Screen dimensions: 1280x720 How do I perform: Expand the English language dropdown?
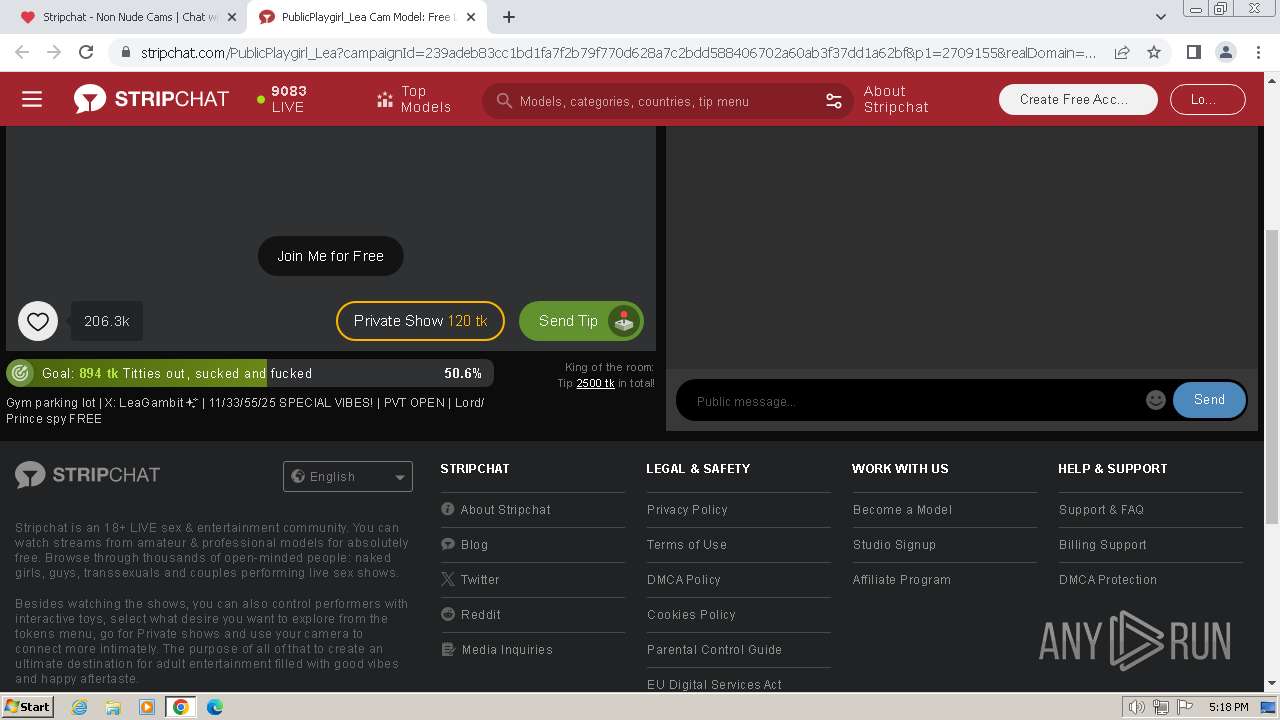348,477
